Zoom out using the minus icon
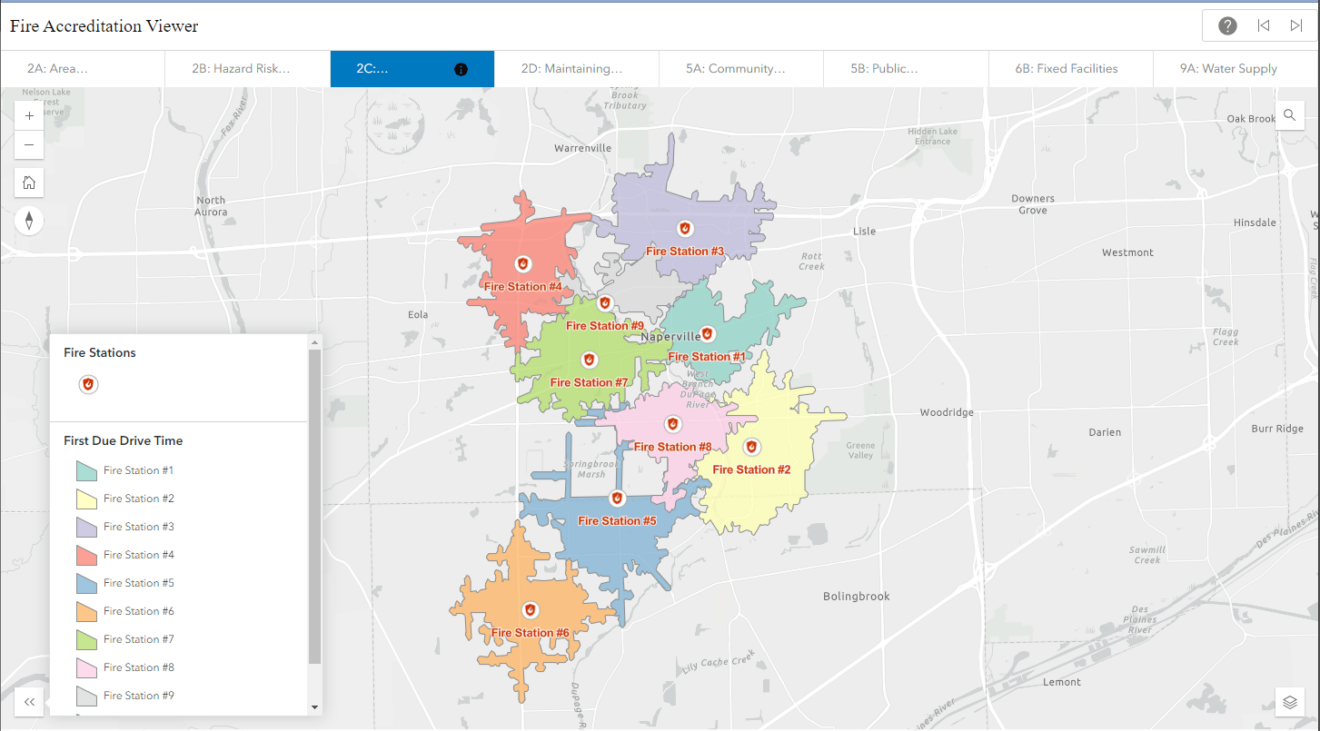Image resolution: width=1320 pixels, height=731 pixels. tap(29, 144)
